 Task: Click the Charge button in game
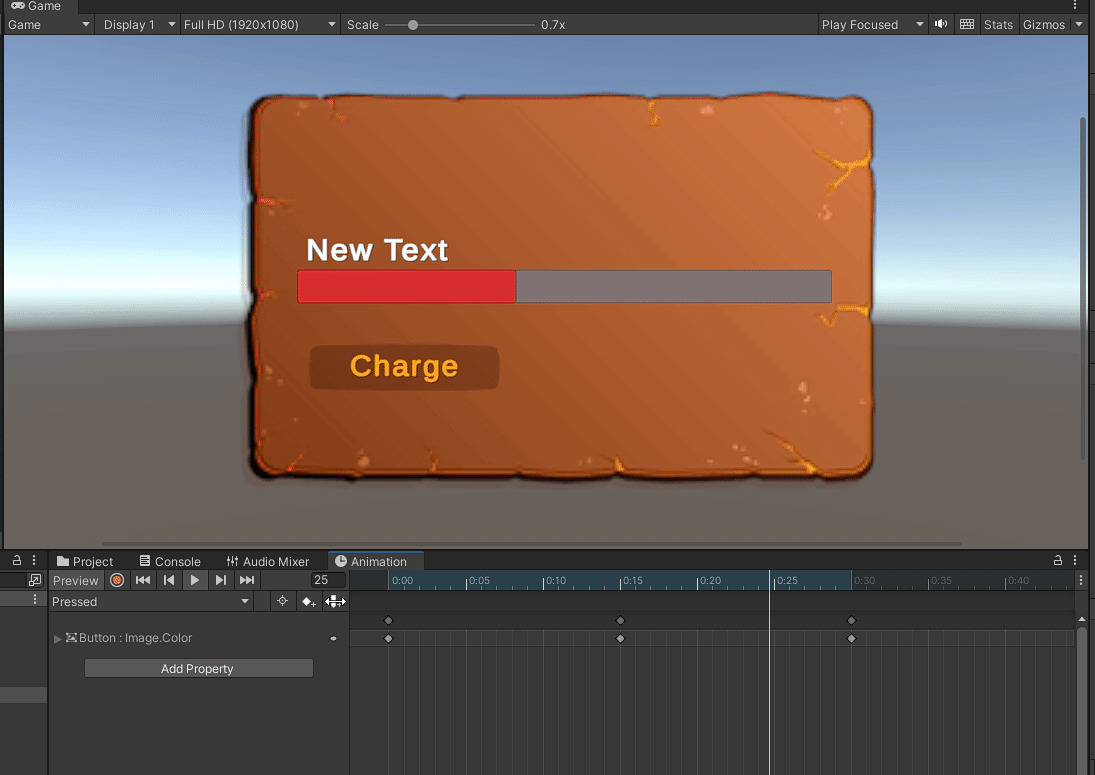pos(404,367)
